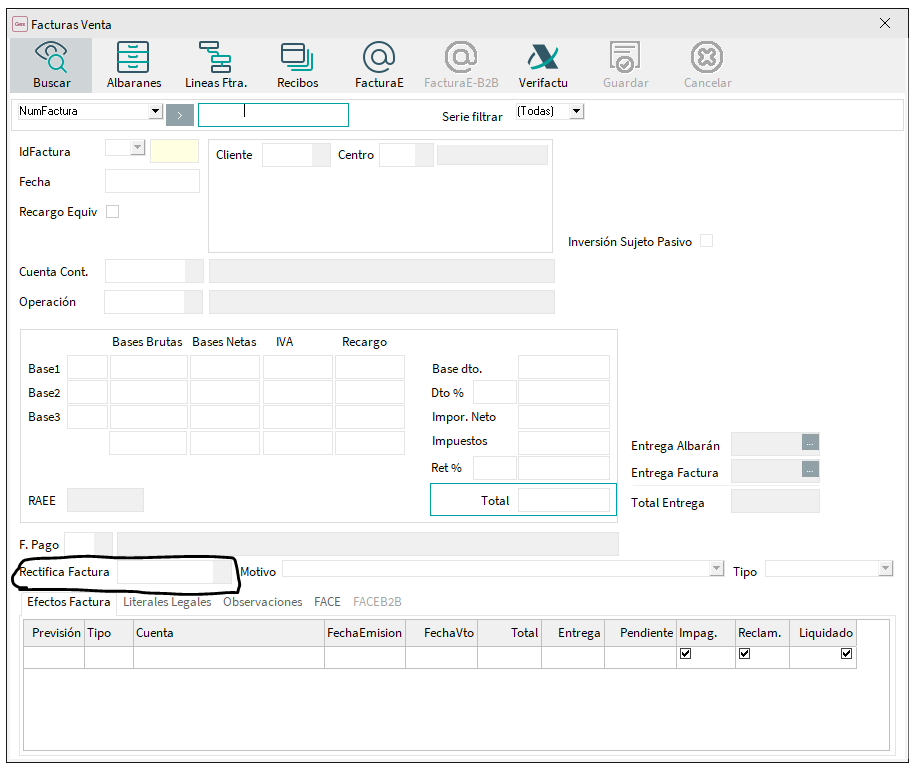Toggle the Reclam. checkbox in grid
913x772 pixels.
point(742,654)
